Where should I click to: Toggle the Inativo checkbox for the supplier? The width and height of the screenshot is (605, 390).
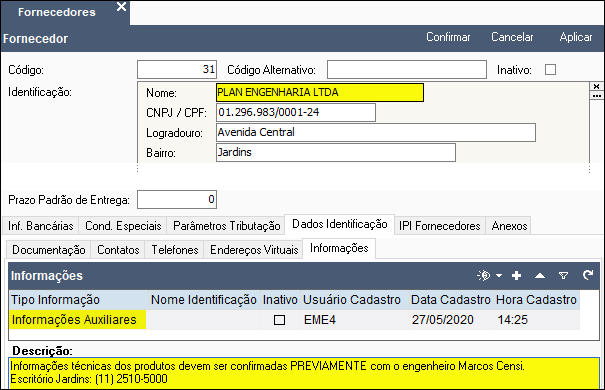550,70
